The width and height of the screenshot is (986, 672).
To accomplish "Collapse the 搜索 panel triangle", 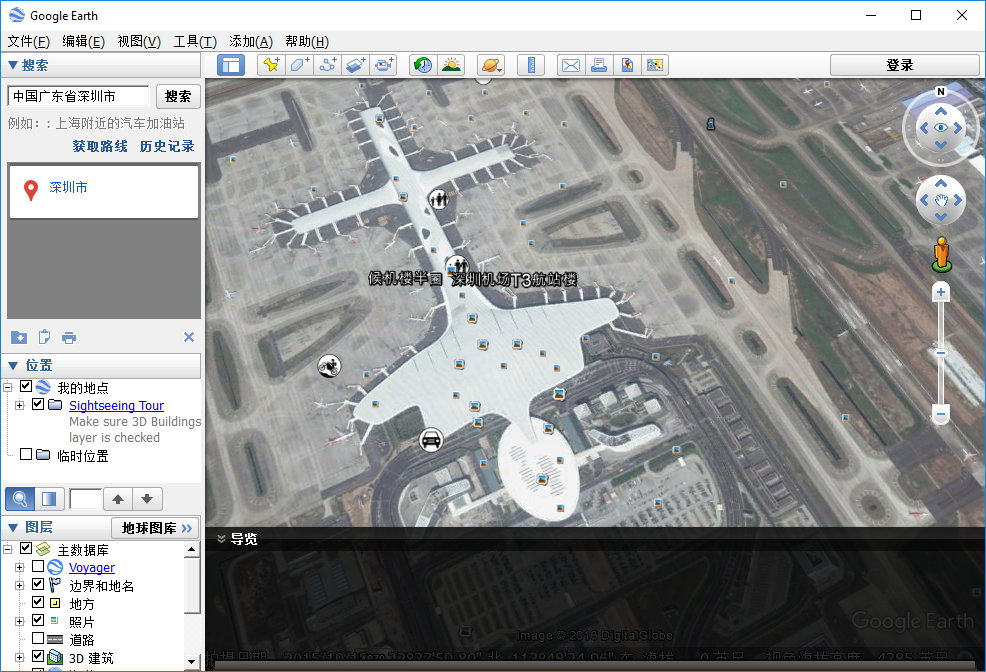I will [13, 65].
